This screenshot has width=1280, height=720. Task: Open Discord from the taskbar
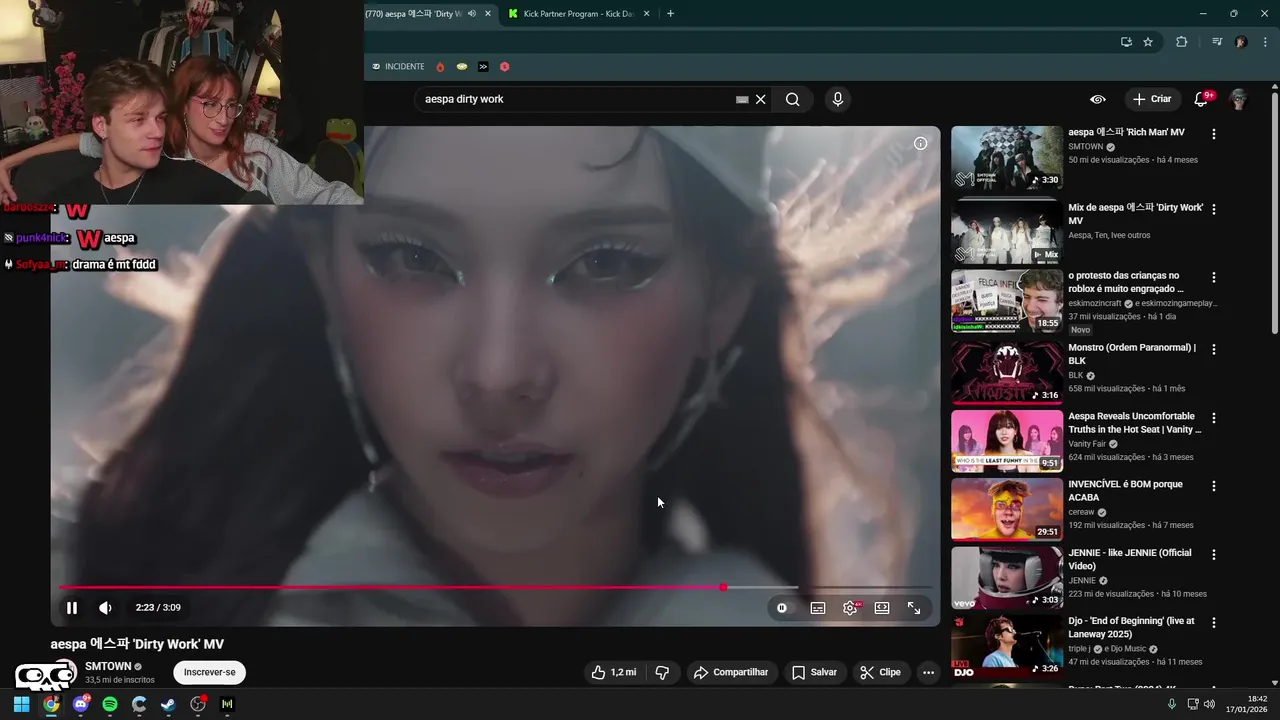coord(81,704)
